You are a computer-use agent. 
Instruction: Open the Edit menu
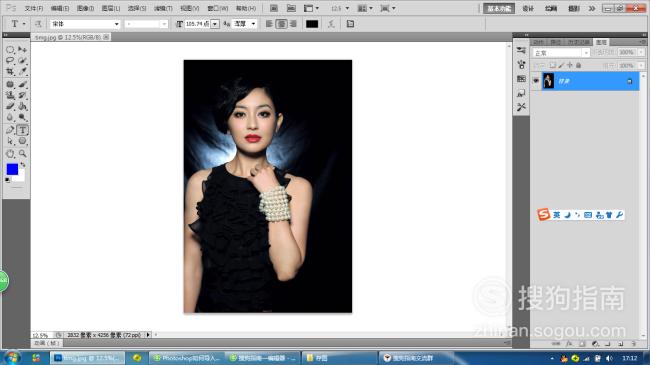[x=60, y=8]
